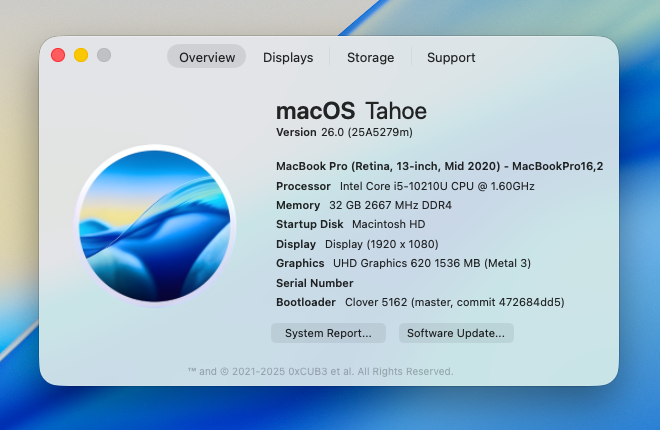
Task: Click memory value 32 GB 2667 MHz DDR4
Action: 390,205
